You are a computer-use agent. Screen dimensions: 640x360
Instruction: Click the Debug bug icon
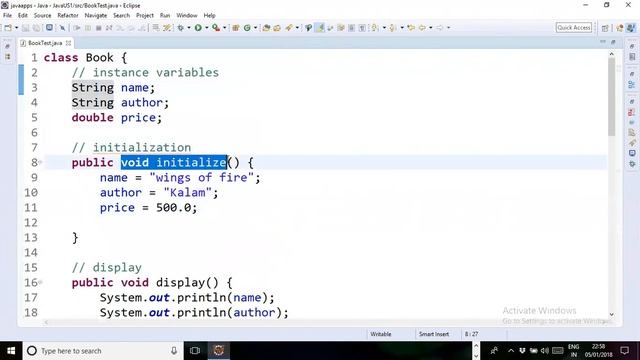[180, 28]
